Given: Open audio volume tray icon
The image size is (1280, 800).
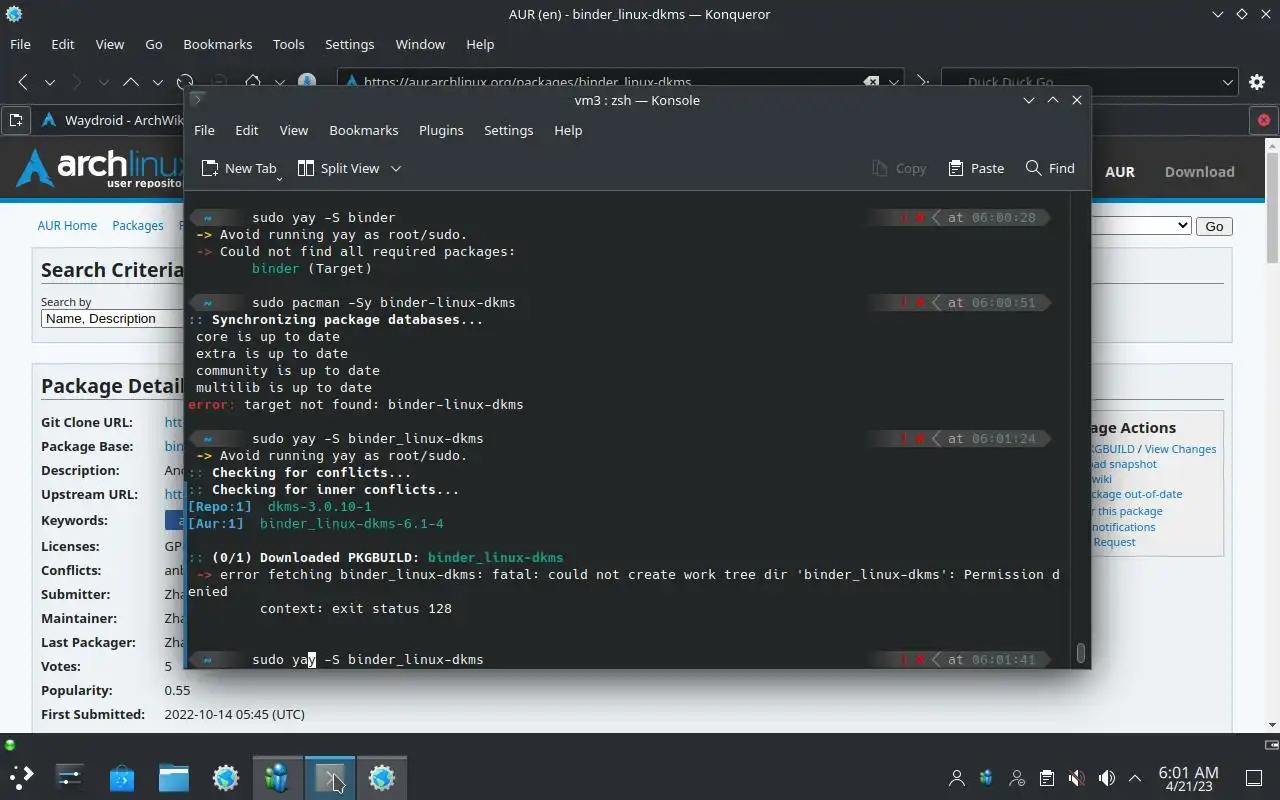Looking at the screenshot, I should click(1107, 778).
